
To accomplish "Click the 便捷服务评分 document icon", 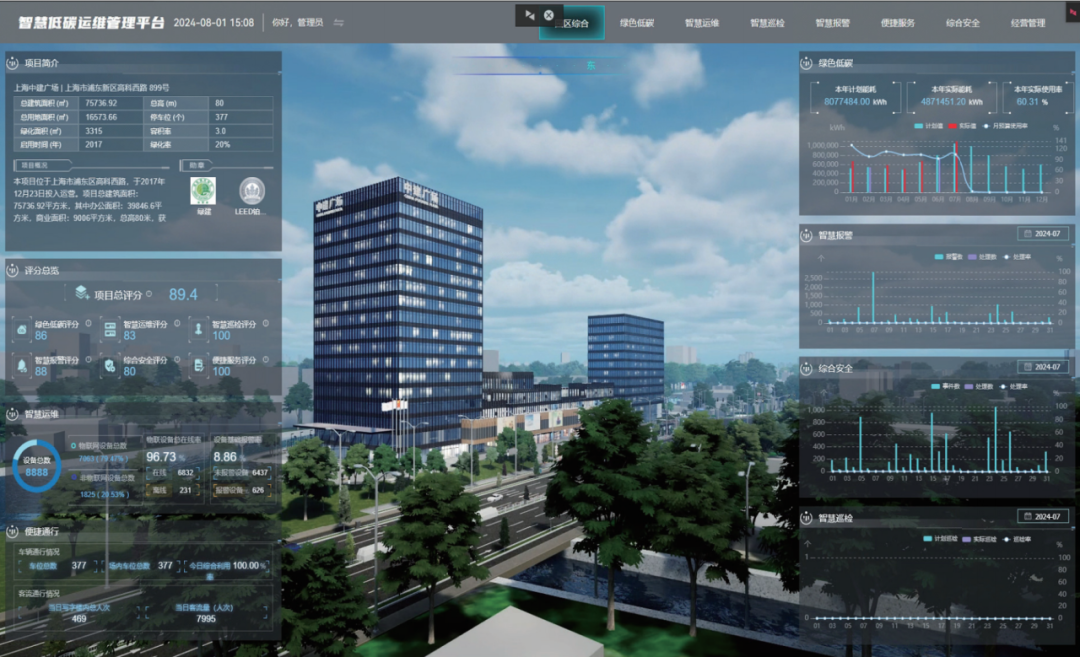I will 199,366.
